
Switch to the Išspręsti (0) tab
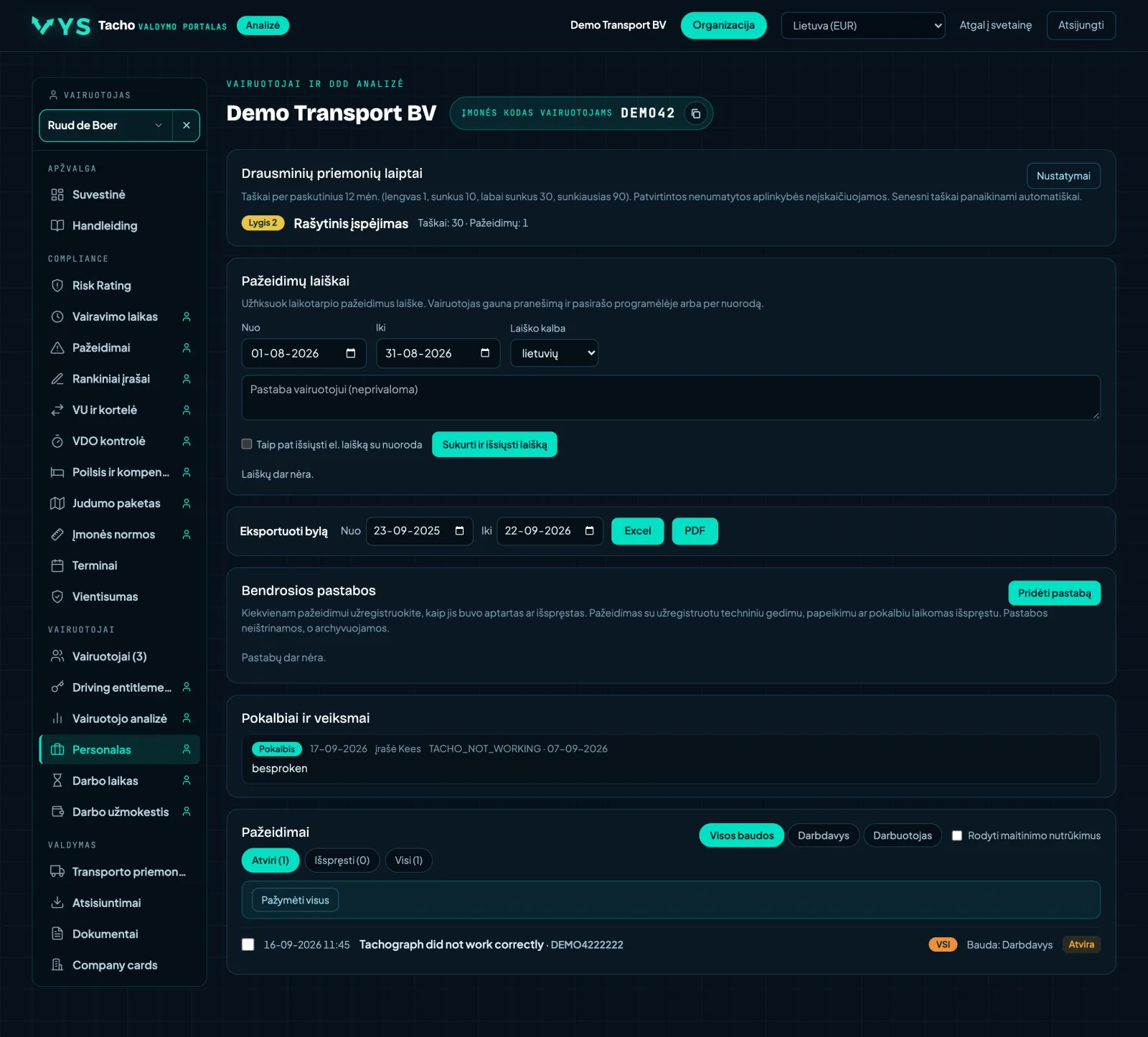click(x=342, y=860)
